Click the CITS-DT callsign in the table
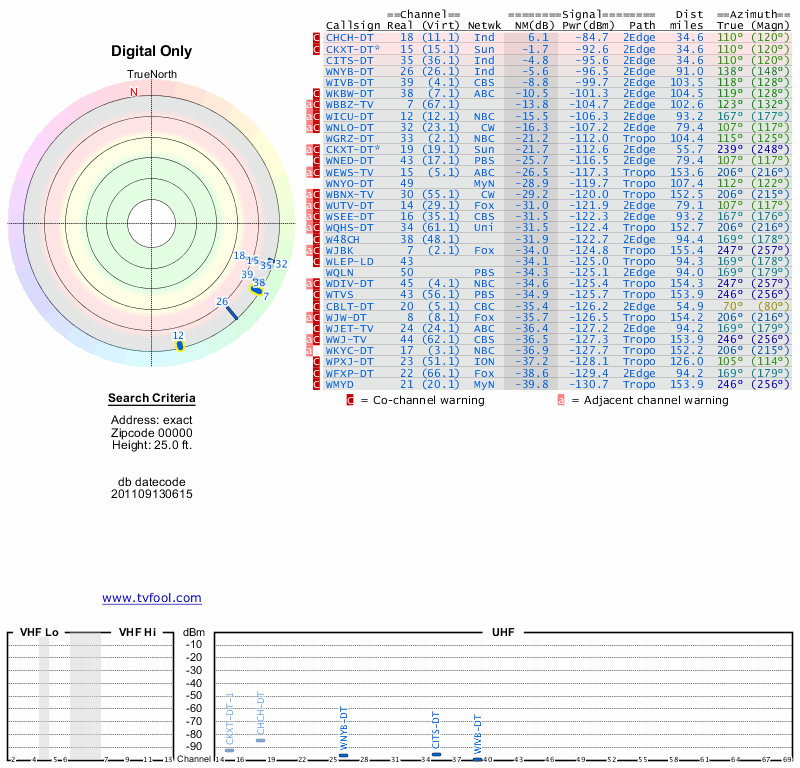This screenshot has width=800, height=768. pyautogui.click(x=349, y=60)
